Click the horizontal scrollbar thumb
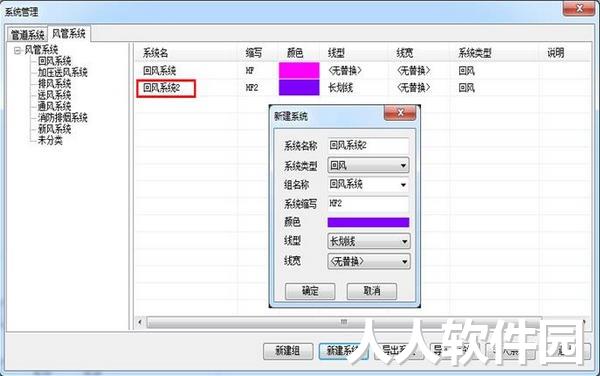This screenshot has height=376, width=600. pos(344,322)
